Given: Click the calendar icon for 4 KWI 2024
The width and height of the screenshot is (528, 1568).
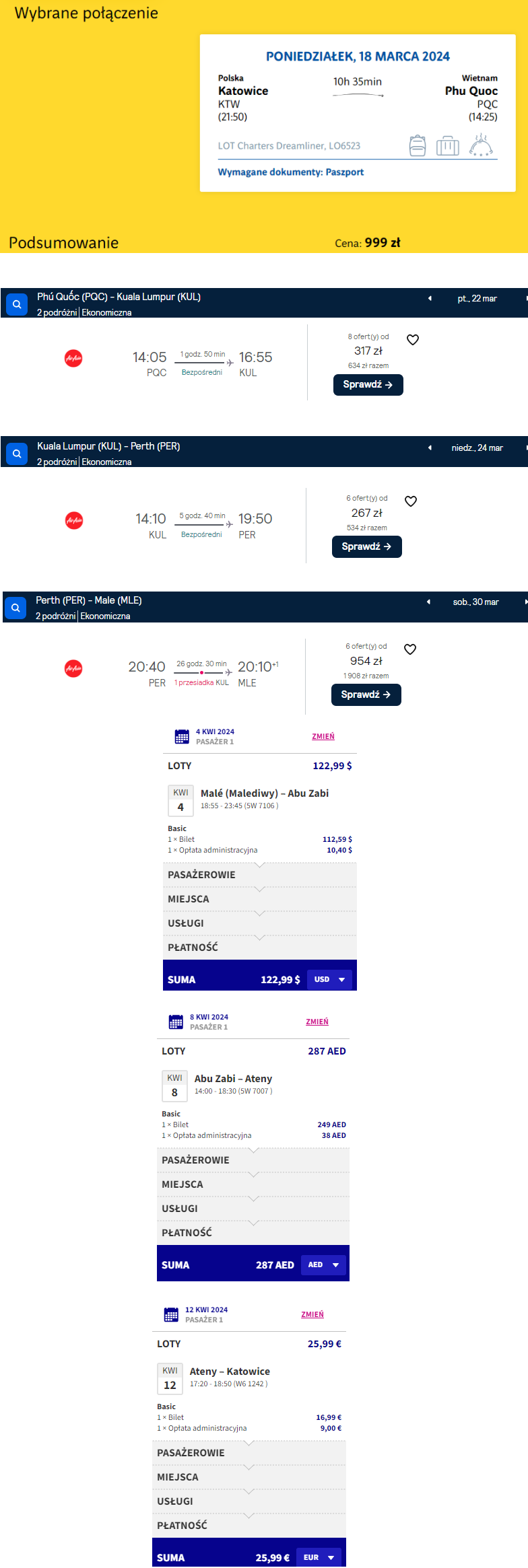Looking at the screenshot, I should 182,736.
